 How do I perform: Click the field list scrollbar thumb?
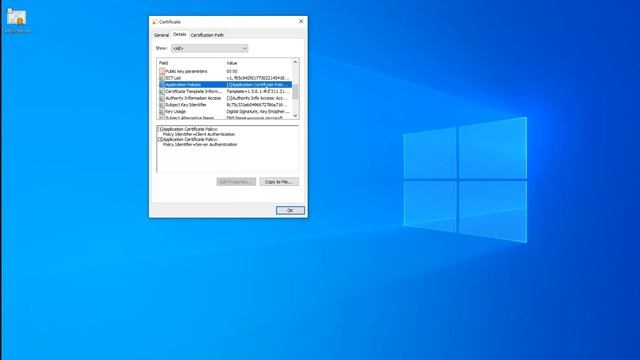click(295, 92)
